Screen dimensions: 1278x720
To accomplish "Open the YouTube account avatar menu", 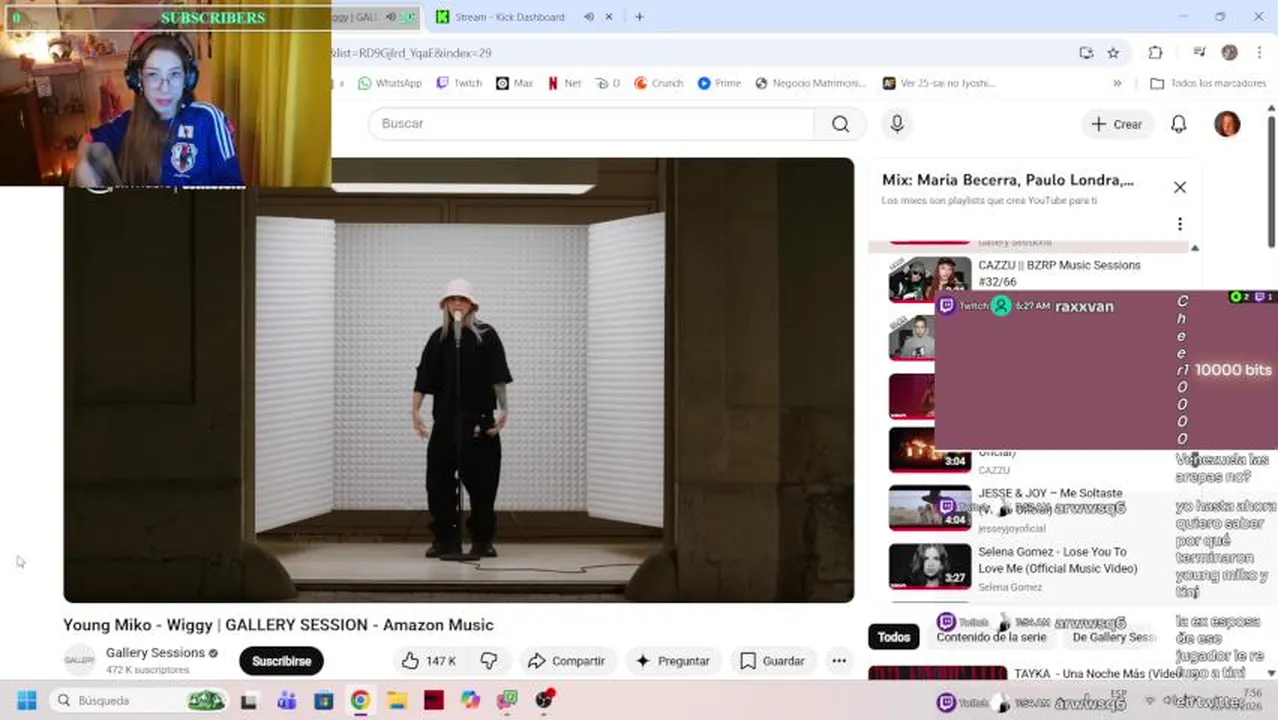I will (x=1227, y=124).
